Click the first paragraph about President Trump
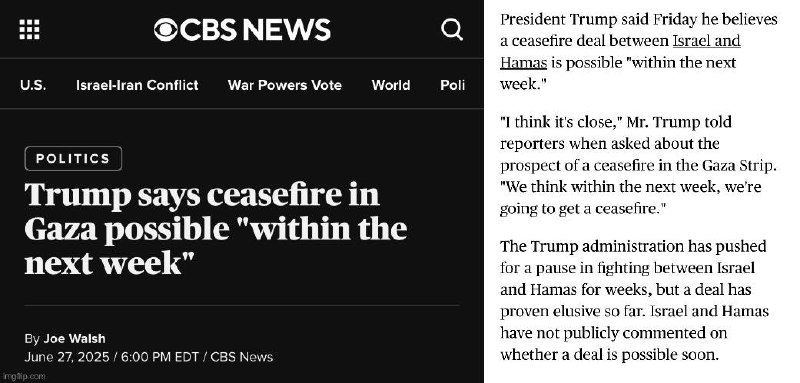800x383 pixels. (x=639, y=52)
